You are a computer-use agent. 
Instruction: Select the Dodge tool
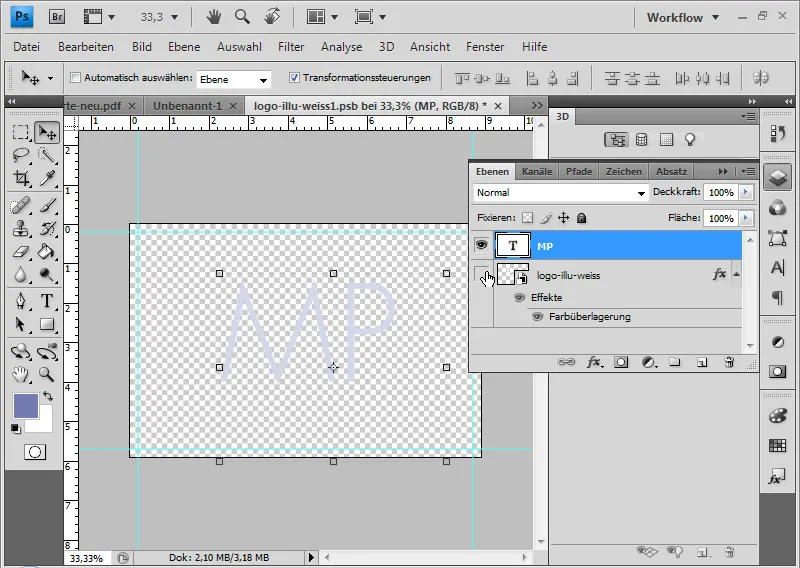point(47,275)
